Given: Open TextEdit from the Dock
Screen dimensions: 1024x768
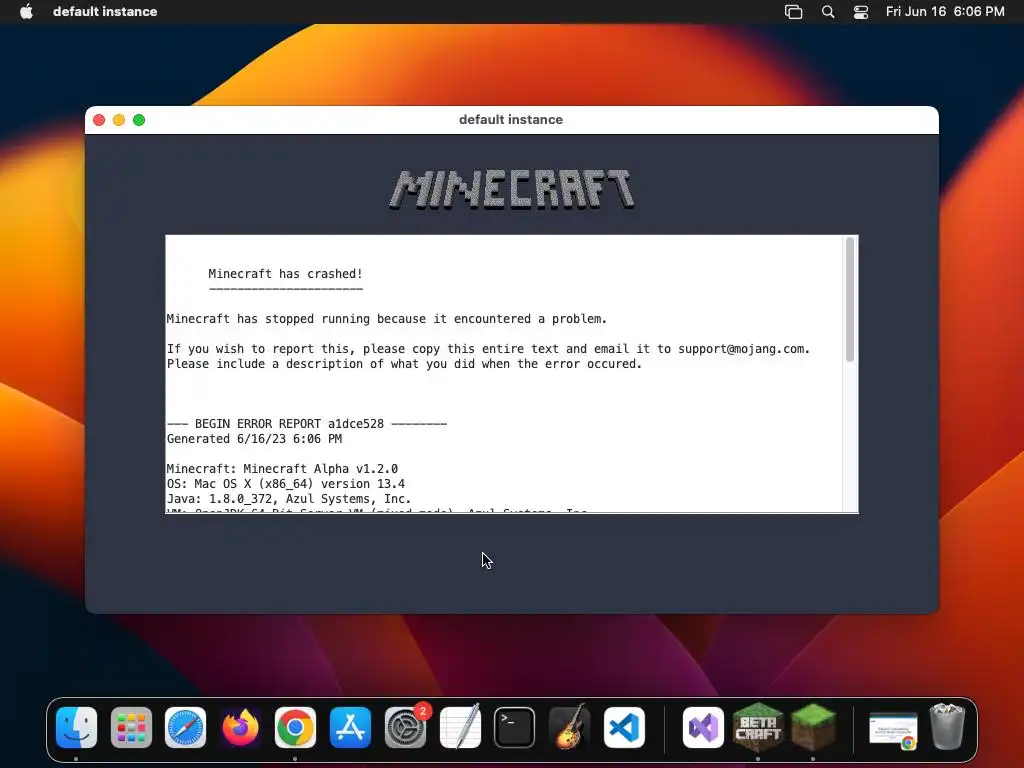Looking at the screenshot, I should click(460, 728).
